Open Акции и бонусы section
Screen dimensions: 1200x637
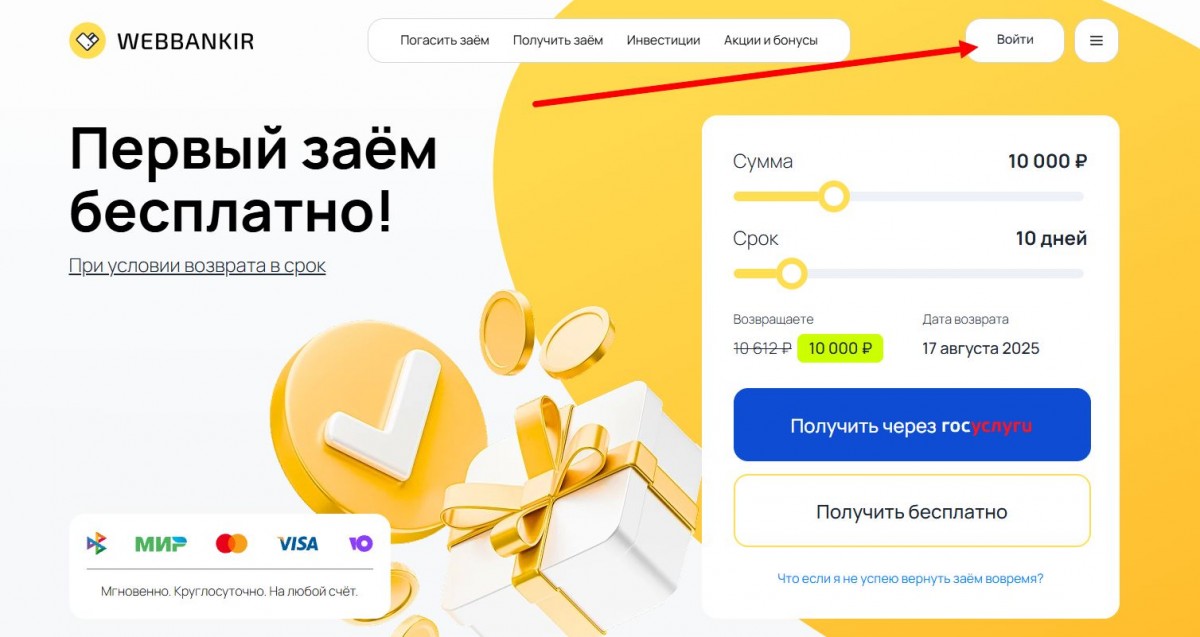coord(771,41)
